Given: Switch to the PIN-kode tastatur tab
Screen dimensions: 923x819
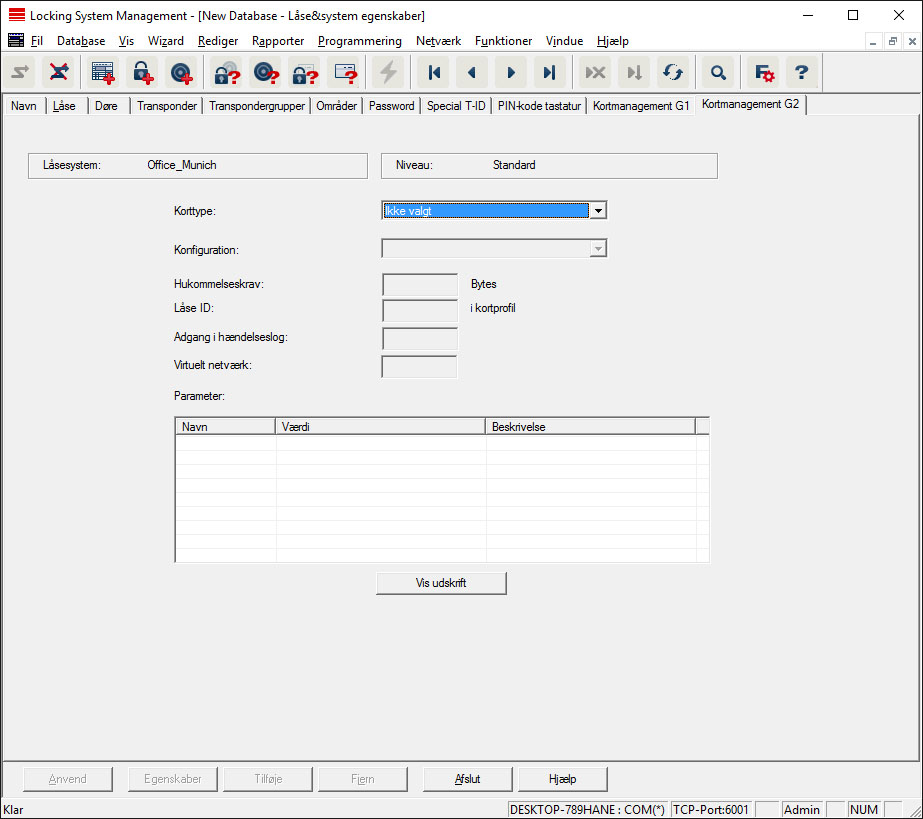Looking at the screenshot, I should pos(539,106).
